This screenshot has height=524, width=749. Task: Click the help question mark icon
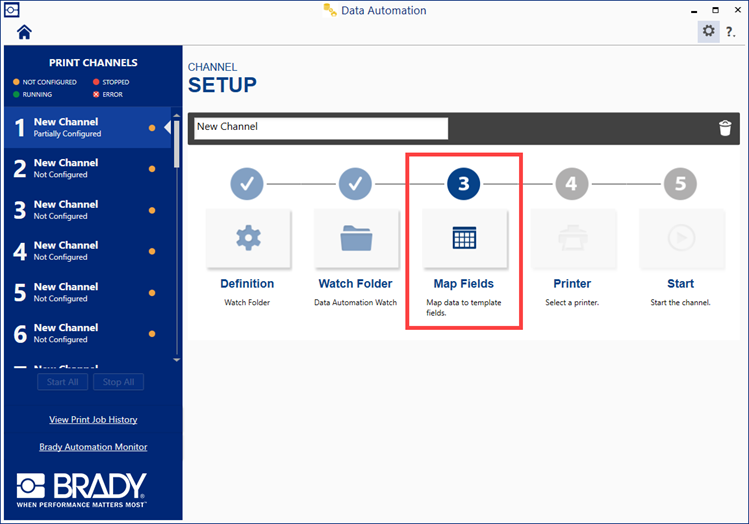pyautogui.click(x=730, y=32)
